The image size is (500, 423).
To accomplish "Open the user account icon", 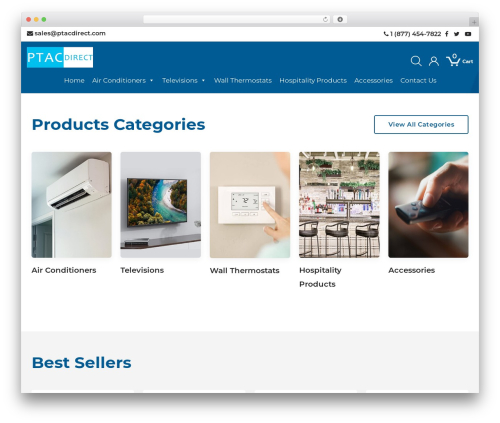I will pyautogui.click(x=434, y=61).
